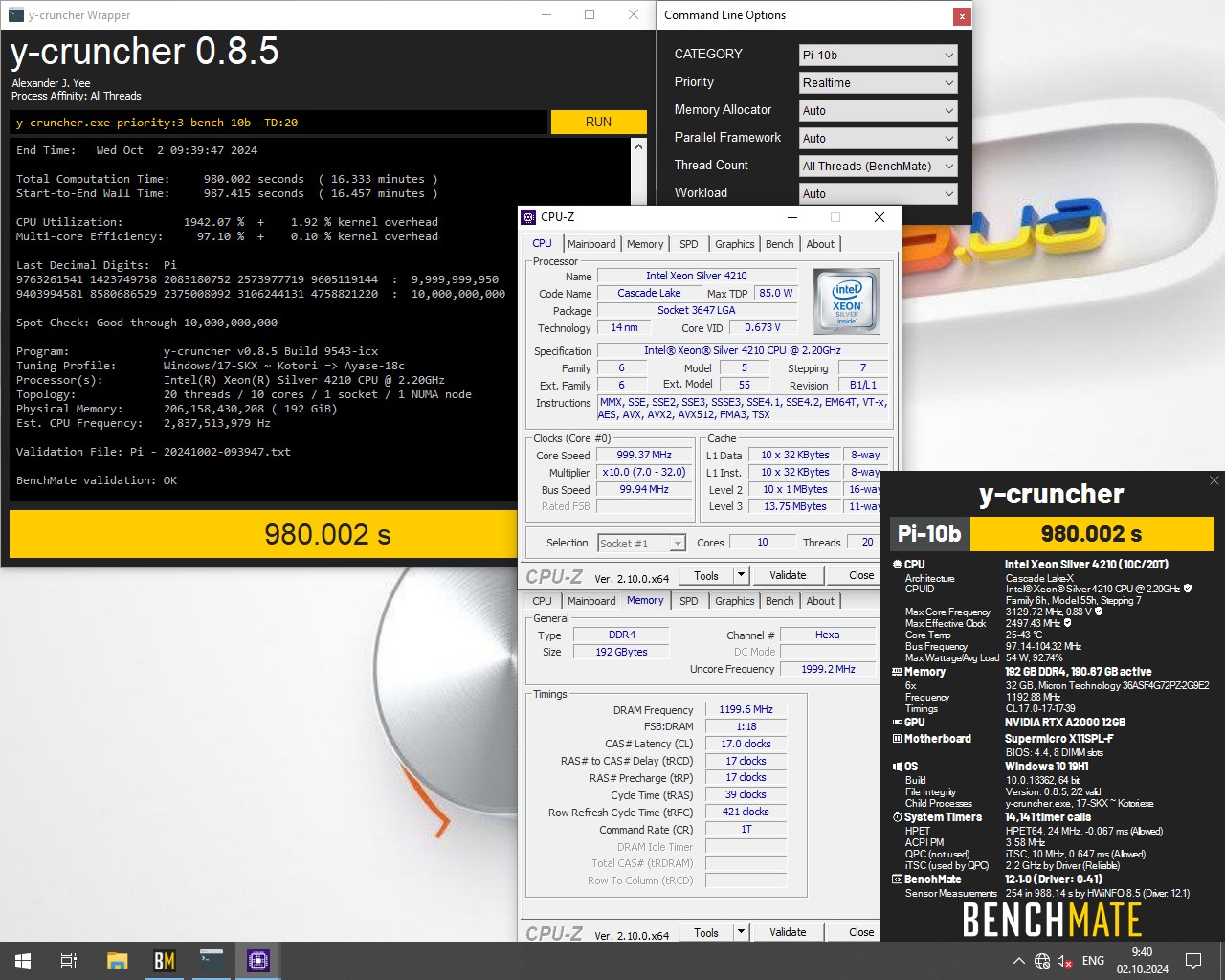Select SPD tab in lower CPU-Z window

pos(688,601)
